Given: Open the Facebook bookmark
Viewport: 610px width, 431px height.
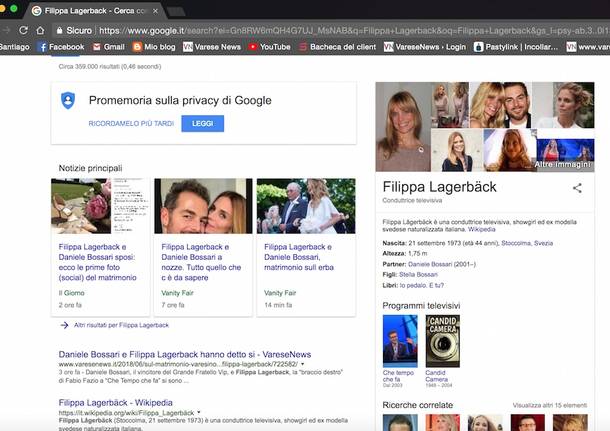Looking at the screenshot, I should click(61, 47).
